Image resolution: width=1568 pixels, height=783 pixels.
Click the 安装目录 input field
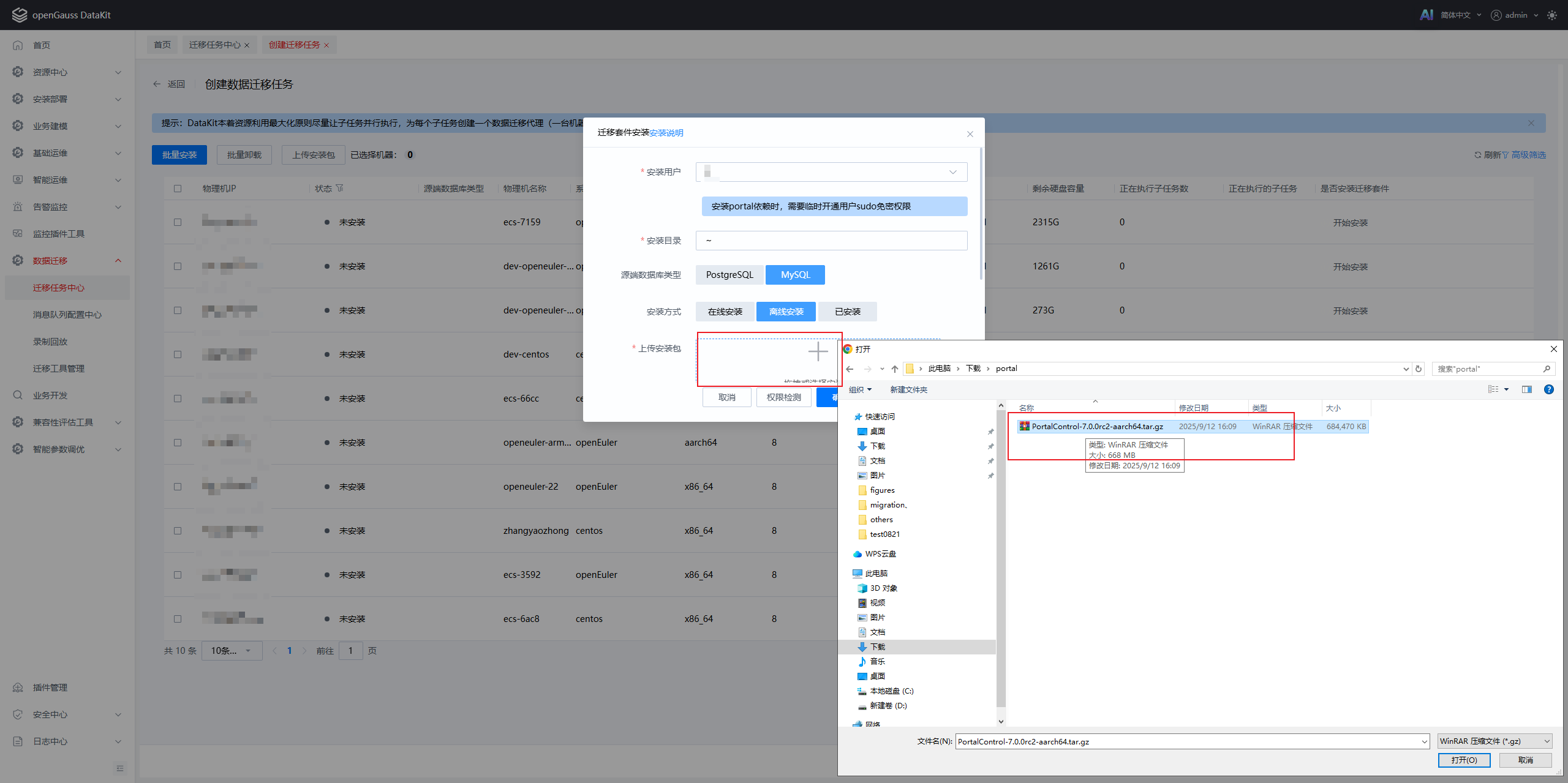click(831, 241)
